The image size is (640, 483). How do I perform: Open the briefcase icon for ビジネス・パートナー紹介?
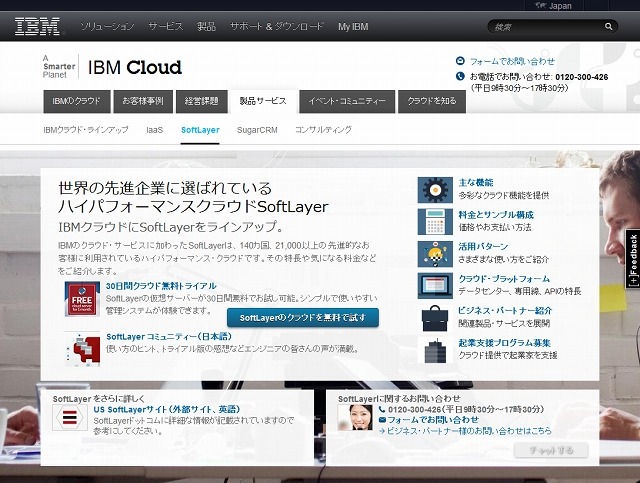[x=435, y=318]
